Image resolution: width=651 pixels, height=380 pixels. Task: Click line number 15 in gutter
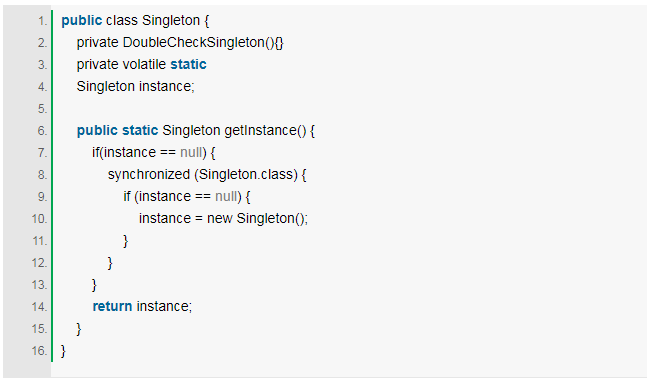(x=40, y=329)
